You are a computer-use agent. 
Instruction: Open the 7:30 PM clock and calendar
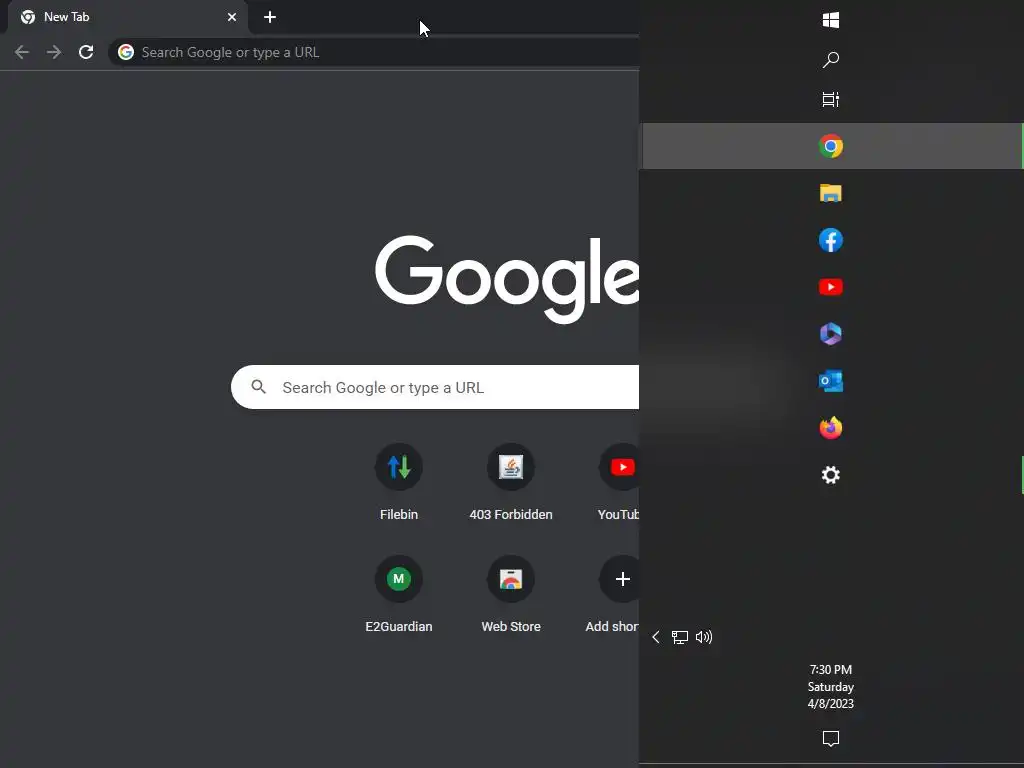[831, 686]
